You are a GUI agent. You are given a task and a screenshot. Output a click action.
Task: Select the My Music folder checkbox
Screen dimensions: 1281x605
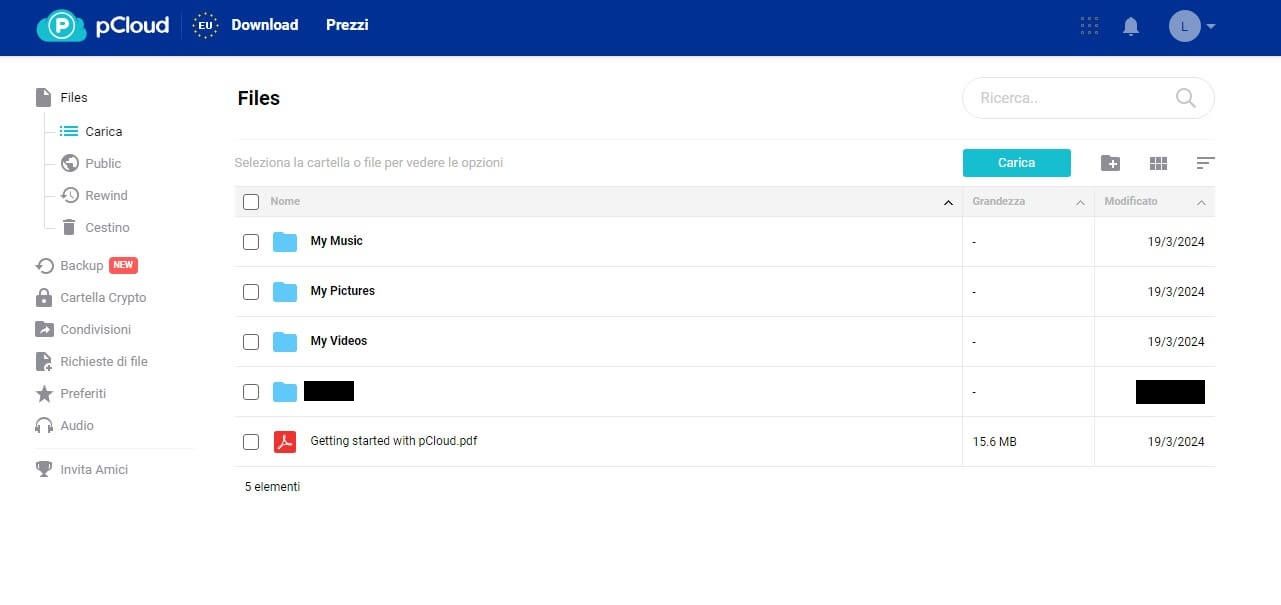click(251, 241)
